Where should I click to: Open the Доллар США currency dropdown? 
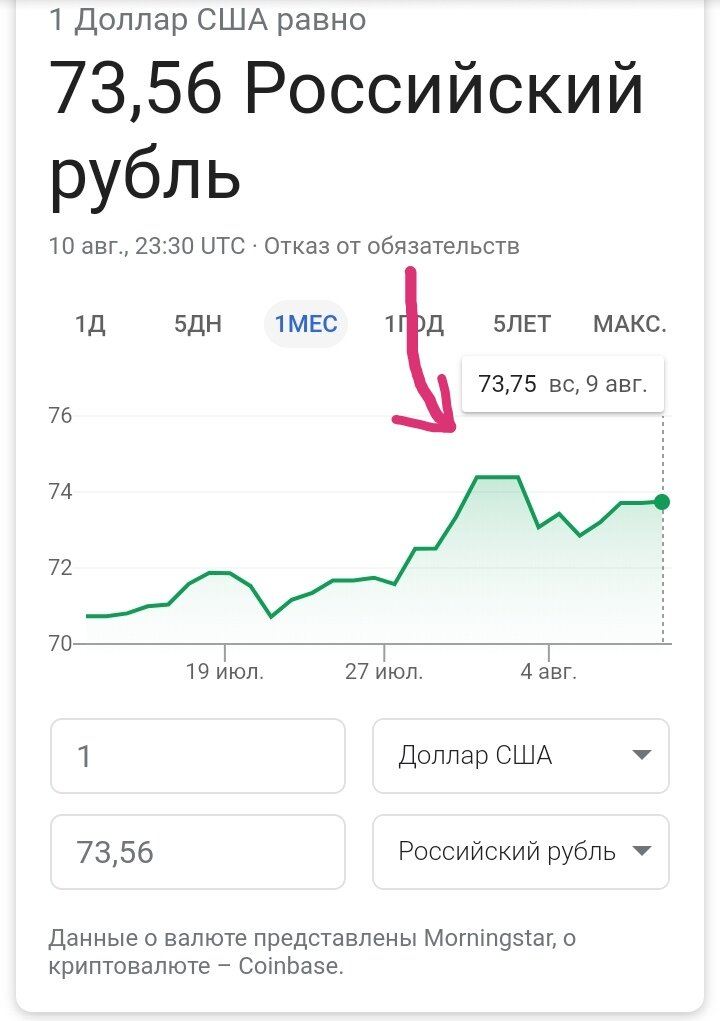520,755
